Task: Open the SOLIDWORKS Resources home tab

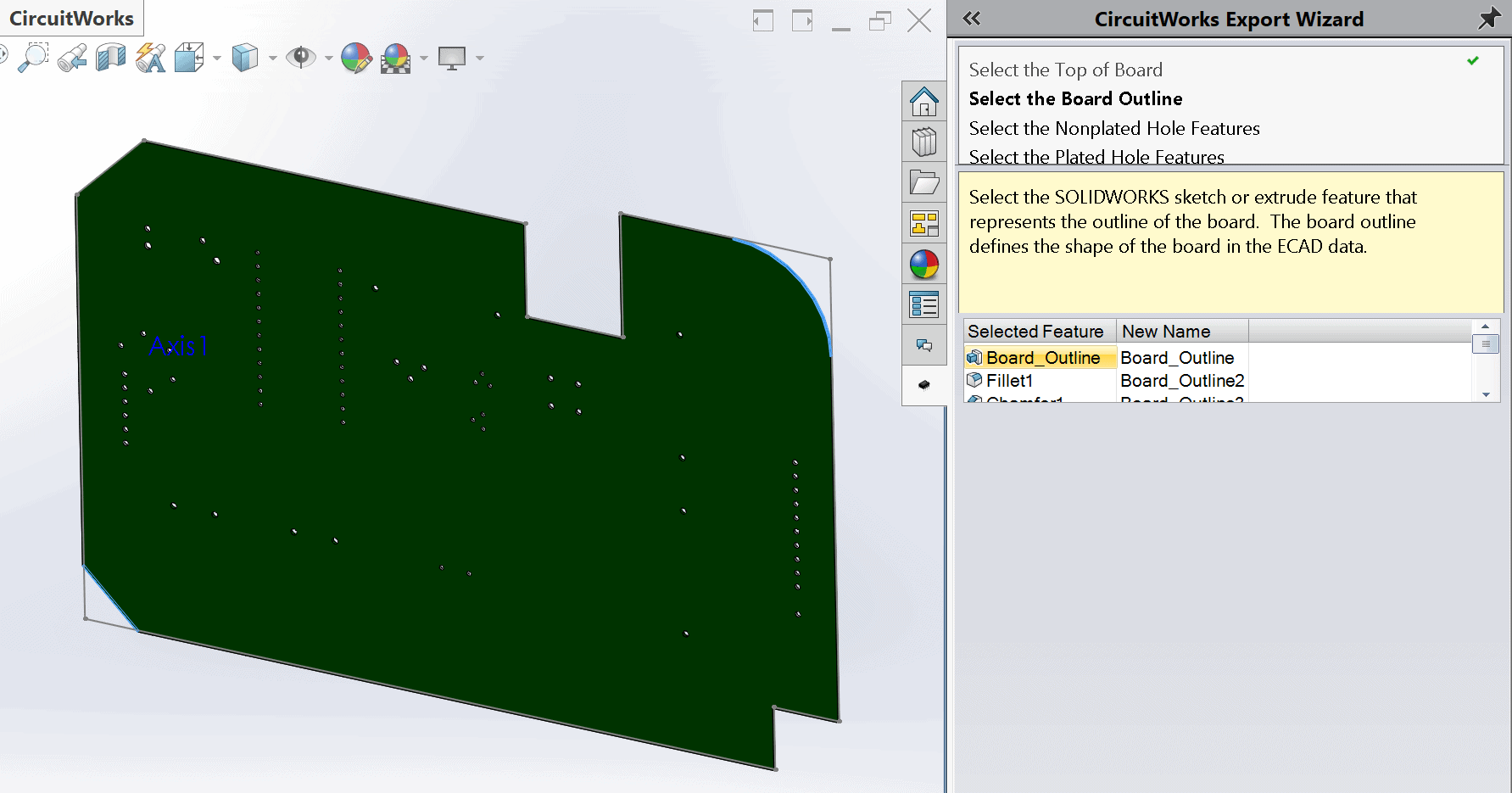Action: (x=924, y=102)
